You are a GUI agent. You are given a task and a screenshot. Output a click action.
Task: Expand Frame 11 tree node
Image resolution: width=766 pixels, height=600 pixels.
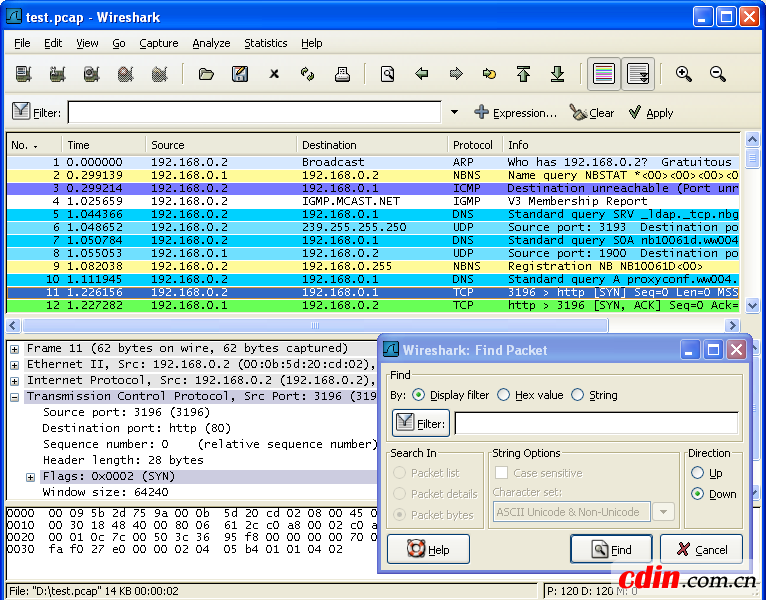[15, 349]
